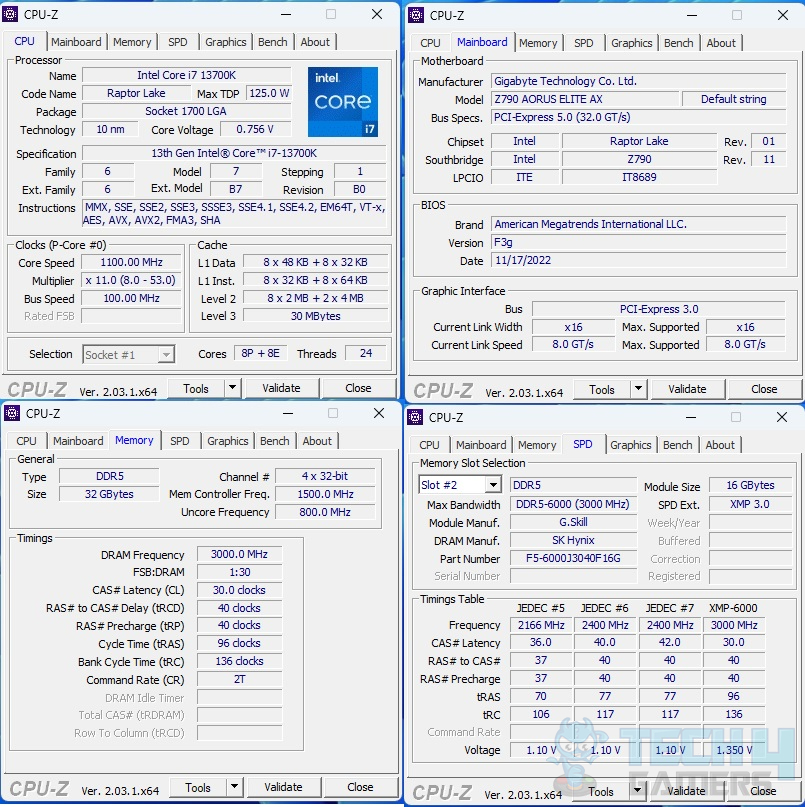Click the Cores value "8P + 8E"
Image resolution: width=805 pixels, height=807 pixels.
(260, 354)
